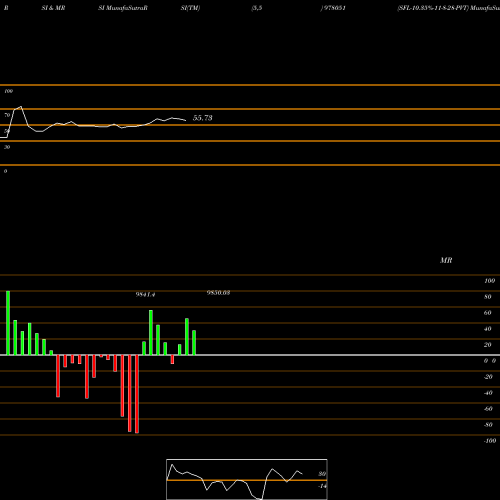Click the longest red histogram bar
The height and width of the screenshot is (500, 500).
tap(137, 394)
